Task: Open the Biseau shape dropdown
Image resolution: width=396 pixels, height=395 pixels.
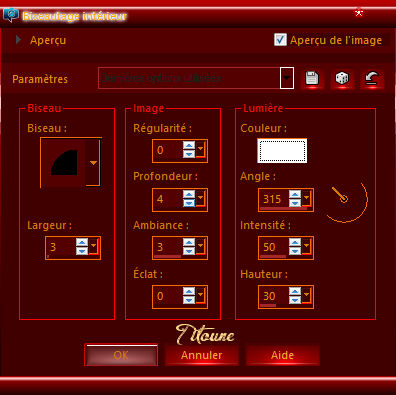Action: (x=93, y=163)
